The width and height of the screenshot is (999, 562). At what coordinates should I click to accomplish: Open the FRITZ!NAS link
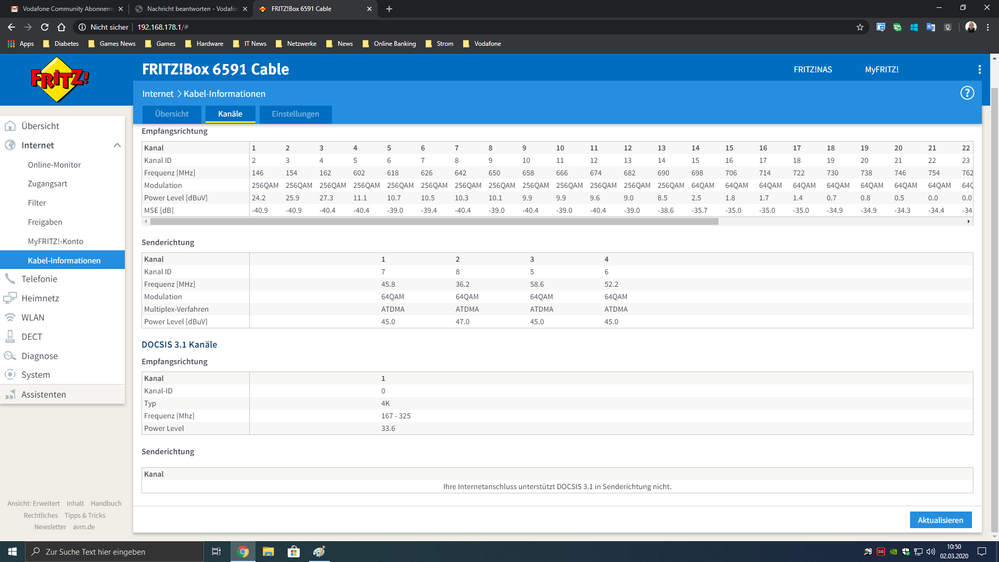click(x=812, y=69)
